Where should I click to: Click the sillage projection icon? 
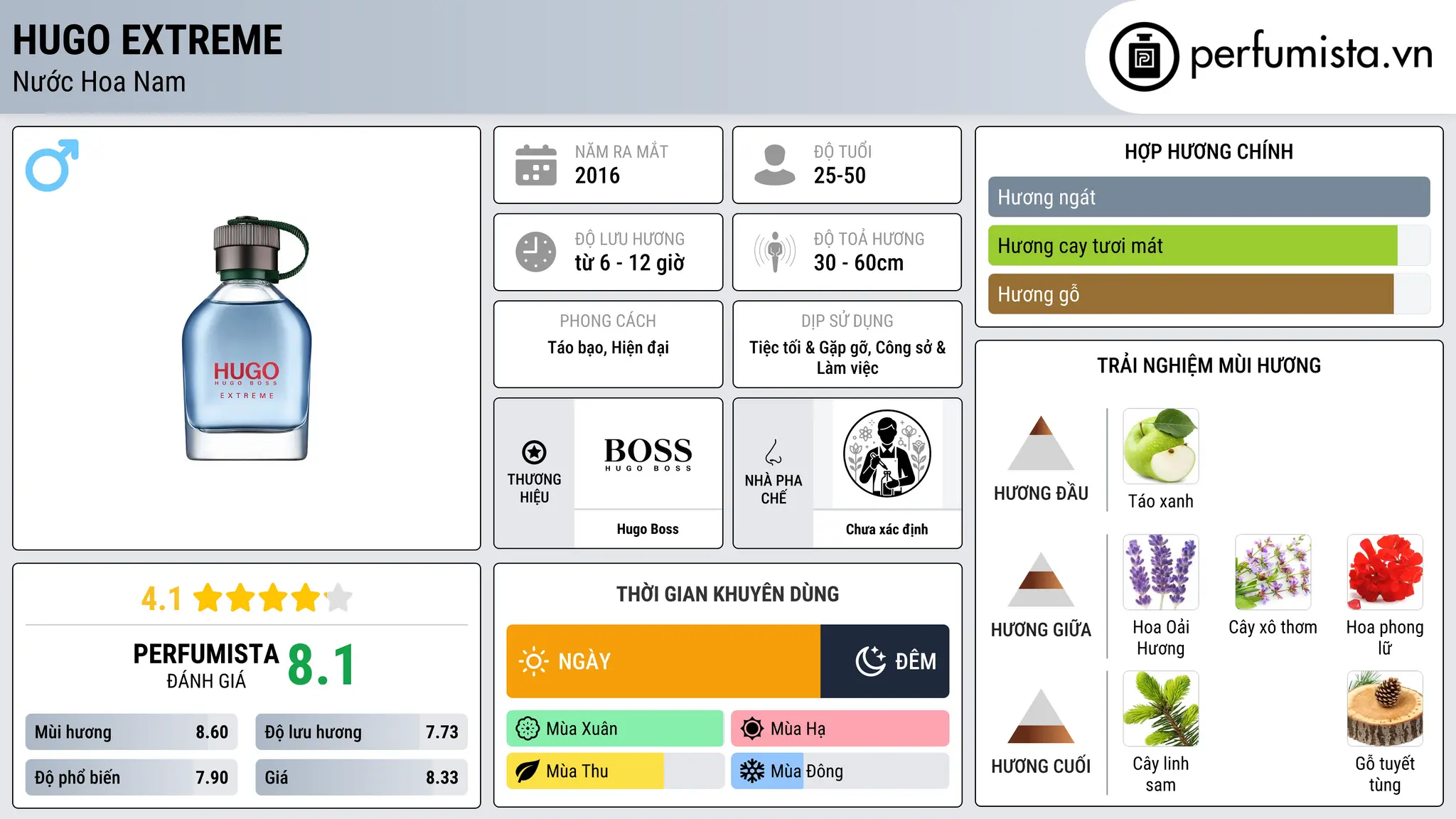pyautogui.click(x=775, y=252)
